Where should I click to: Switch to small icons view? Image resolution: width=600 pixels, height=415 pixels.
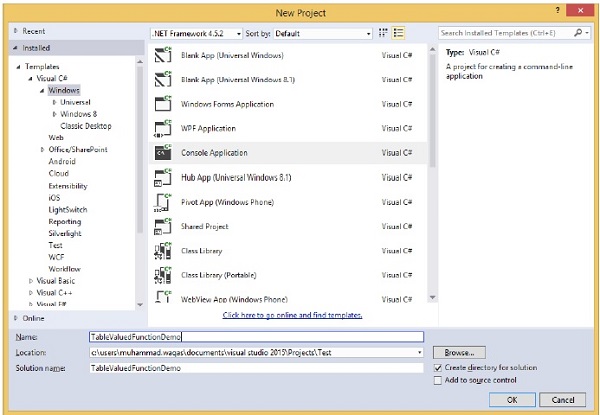click(383, 33)
